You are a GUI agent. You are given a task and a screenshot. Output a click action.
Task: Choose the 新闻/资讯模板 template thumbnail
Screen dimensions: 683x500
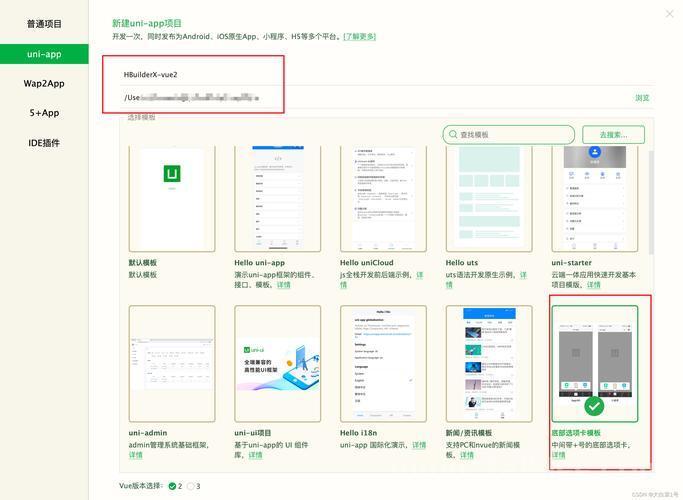489,364
